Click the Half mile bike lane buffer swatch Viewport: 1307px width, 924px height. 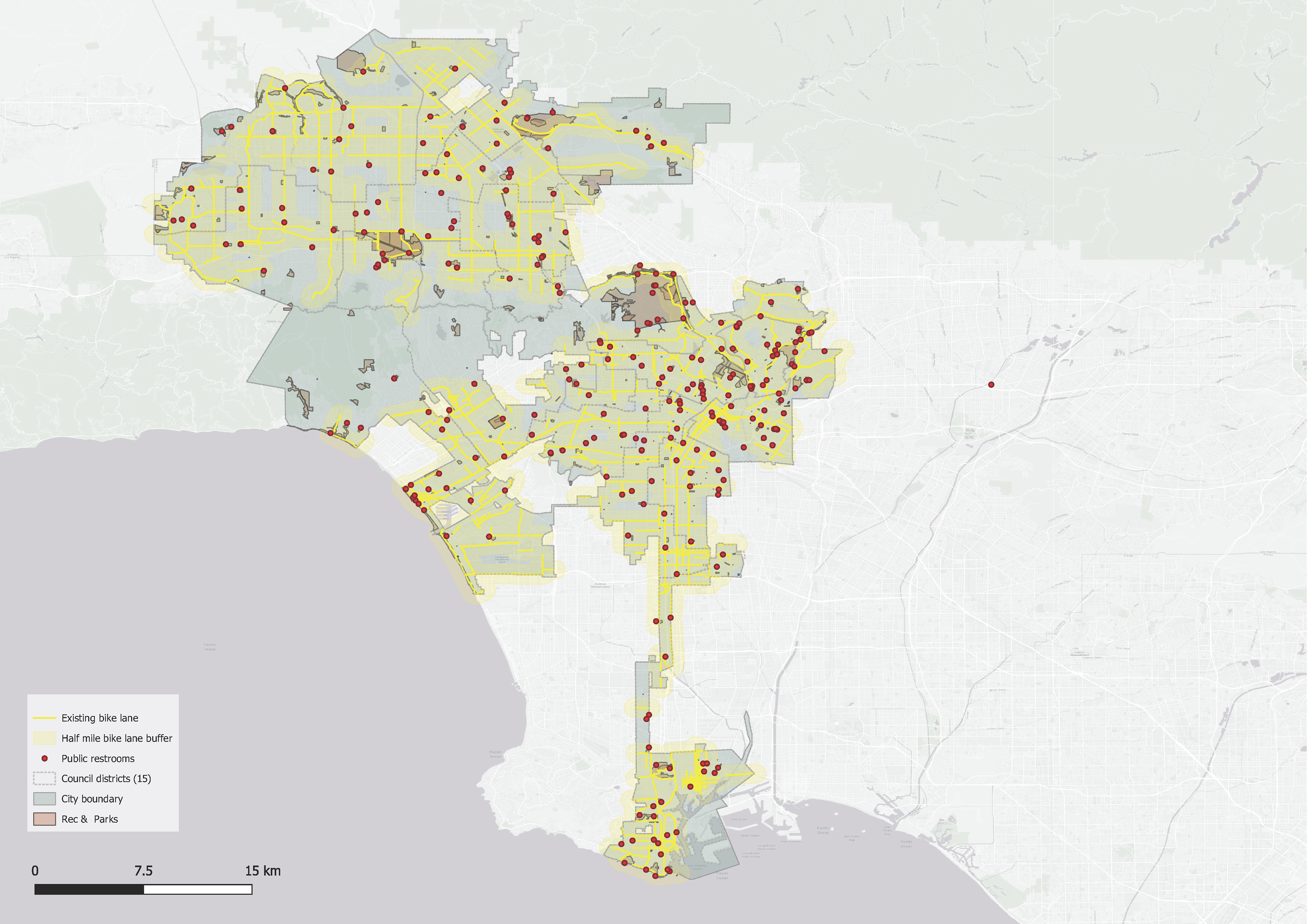[44, 739]
